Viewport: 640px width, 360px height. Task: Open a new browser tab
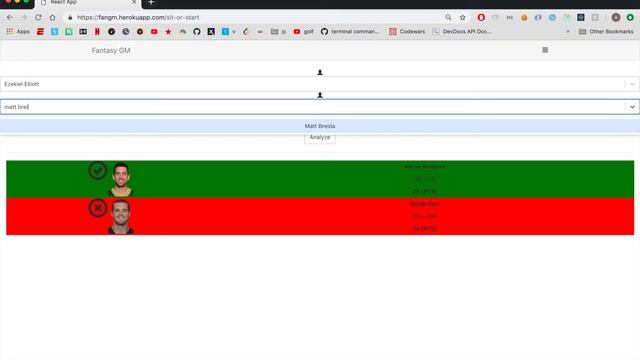[x=151, y=2]
